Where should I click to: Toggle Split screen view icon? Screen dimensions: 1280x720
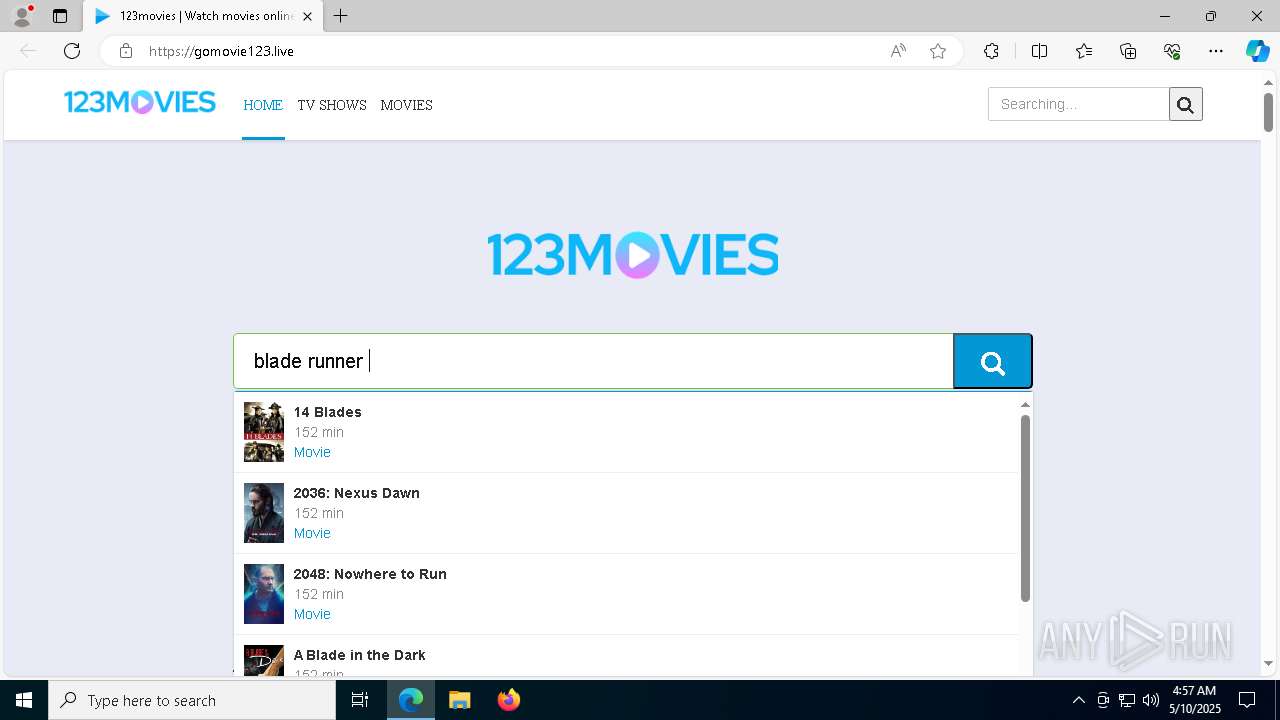(1039, 51)
